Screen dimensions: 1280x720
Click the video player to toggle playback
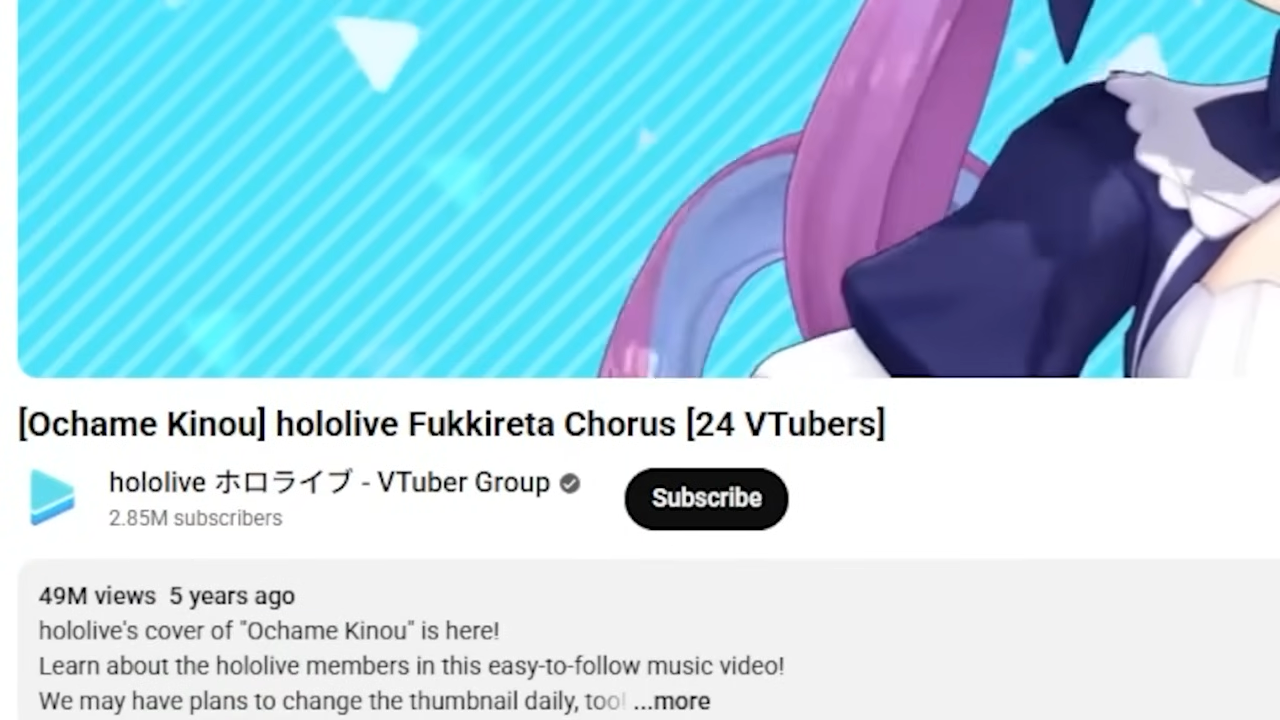coord(649,188)
